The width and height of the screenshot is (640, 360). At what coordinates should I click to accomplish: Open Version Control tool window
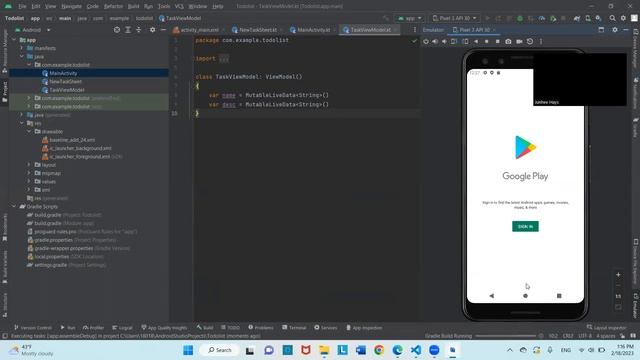(33, 328)
